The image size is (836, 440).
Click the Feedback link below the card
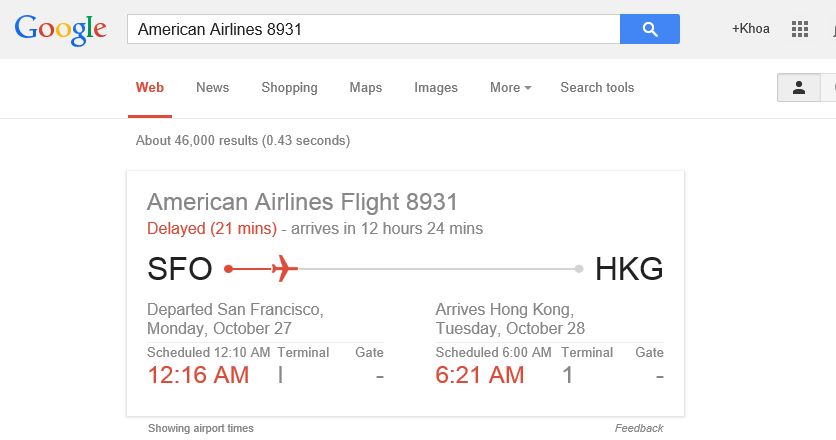tap(639, 428)
